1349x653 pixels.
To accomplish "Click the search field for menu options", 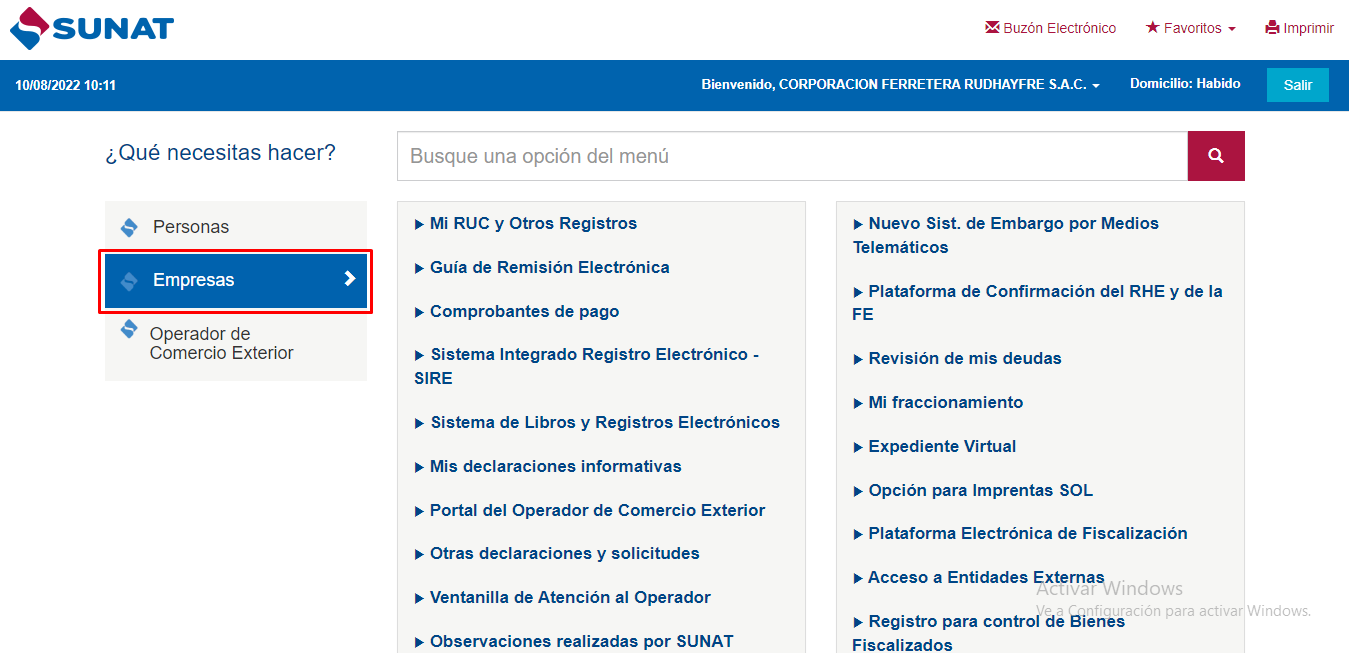I will click(792, 156).
